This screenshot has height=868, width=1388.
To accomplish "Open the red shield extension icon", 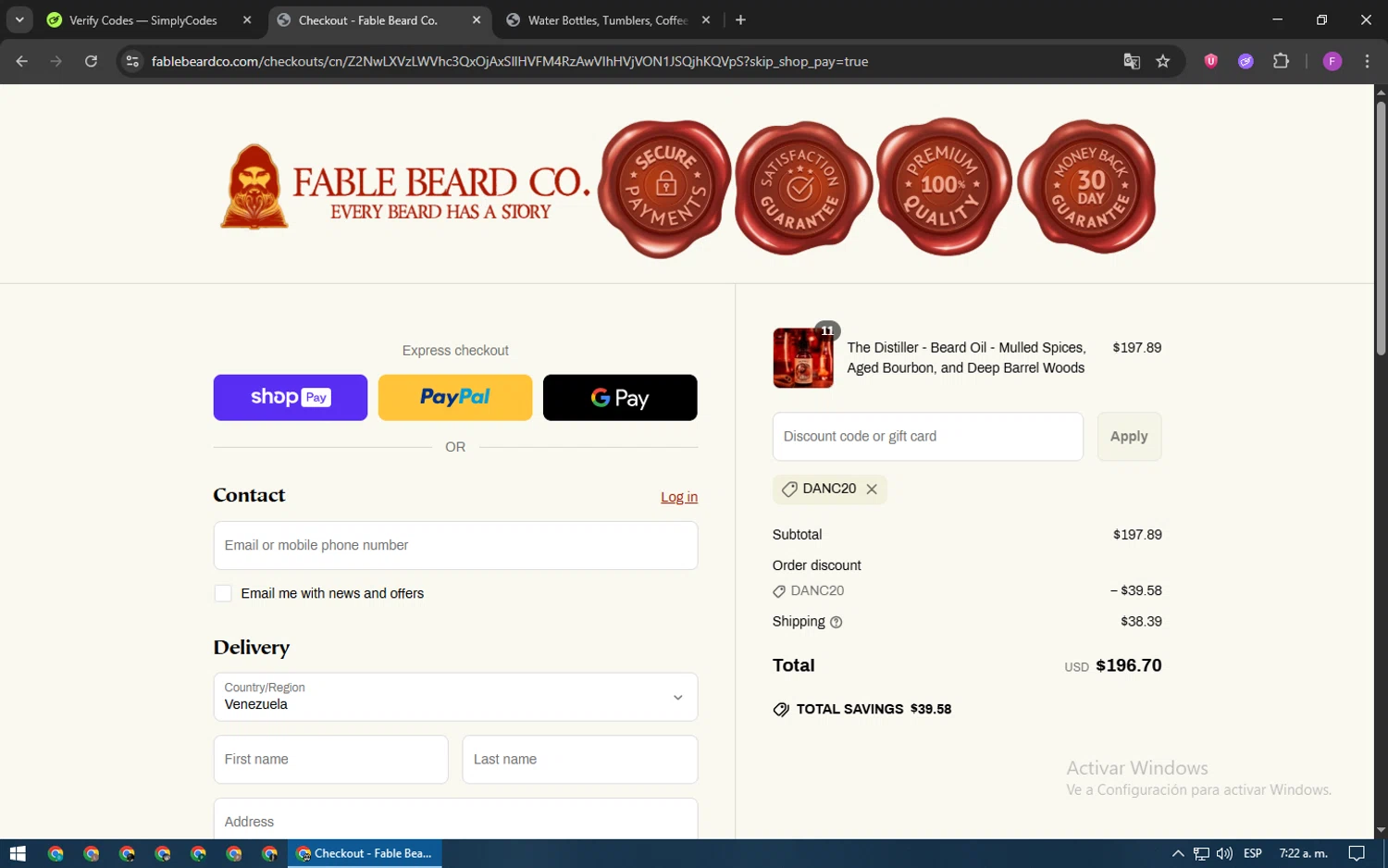I will coord(1210,61).
